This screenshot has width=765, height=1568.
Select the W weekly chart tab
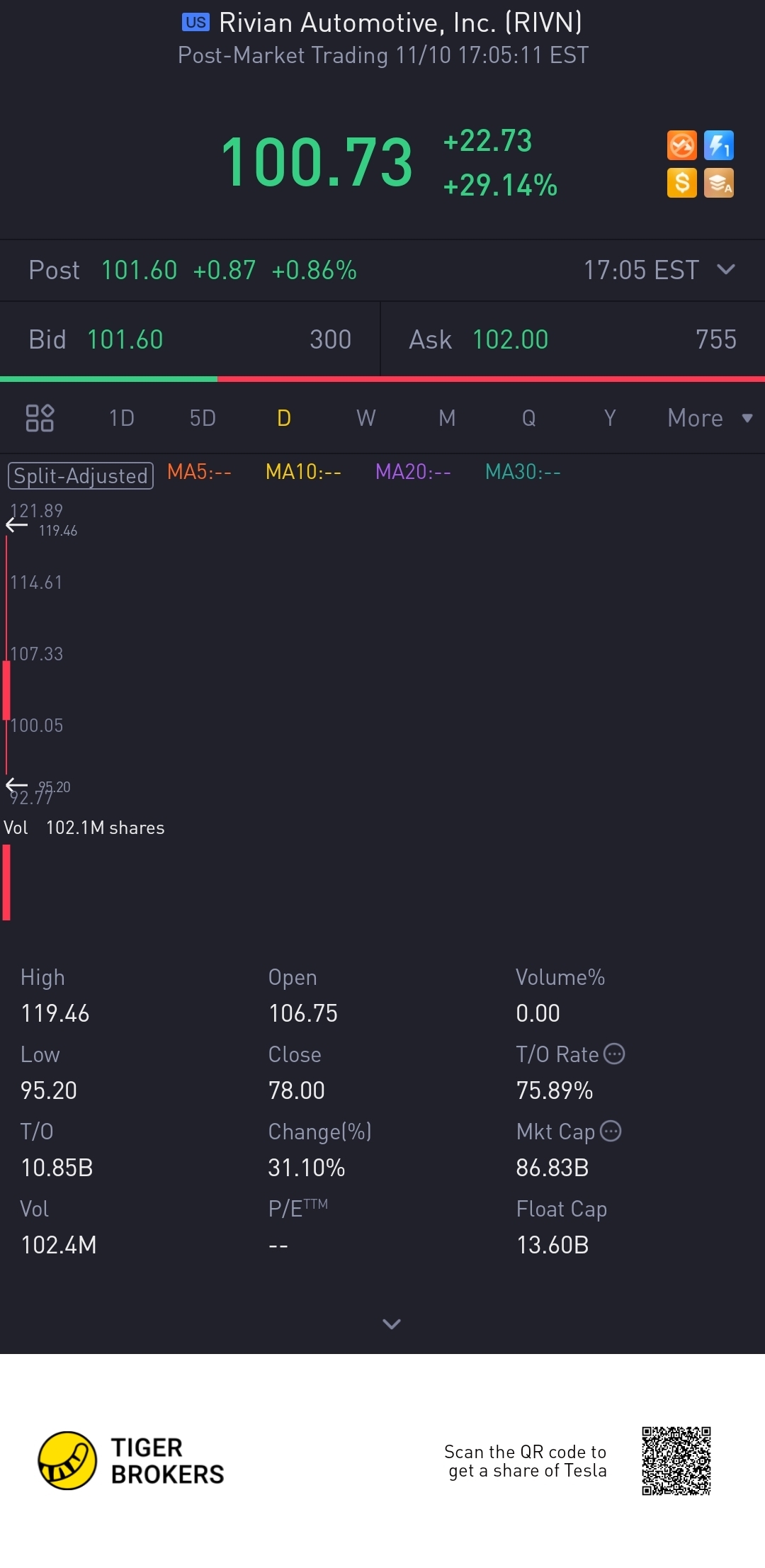coord(365,418)
